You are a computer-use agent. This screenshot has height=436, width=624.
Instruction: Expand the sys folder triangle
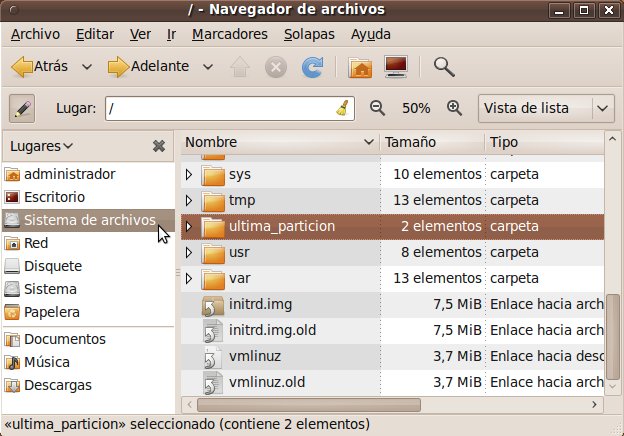point(189,174)
